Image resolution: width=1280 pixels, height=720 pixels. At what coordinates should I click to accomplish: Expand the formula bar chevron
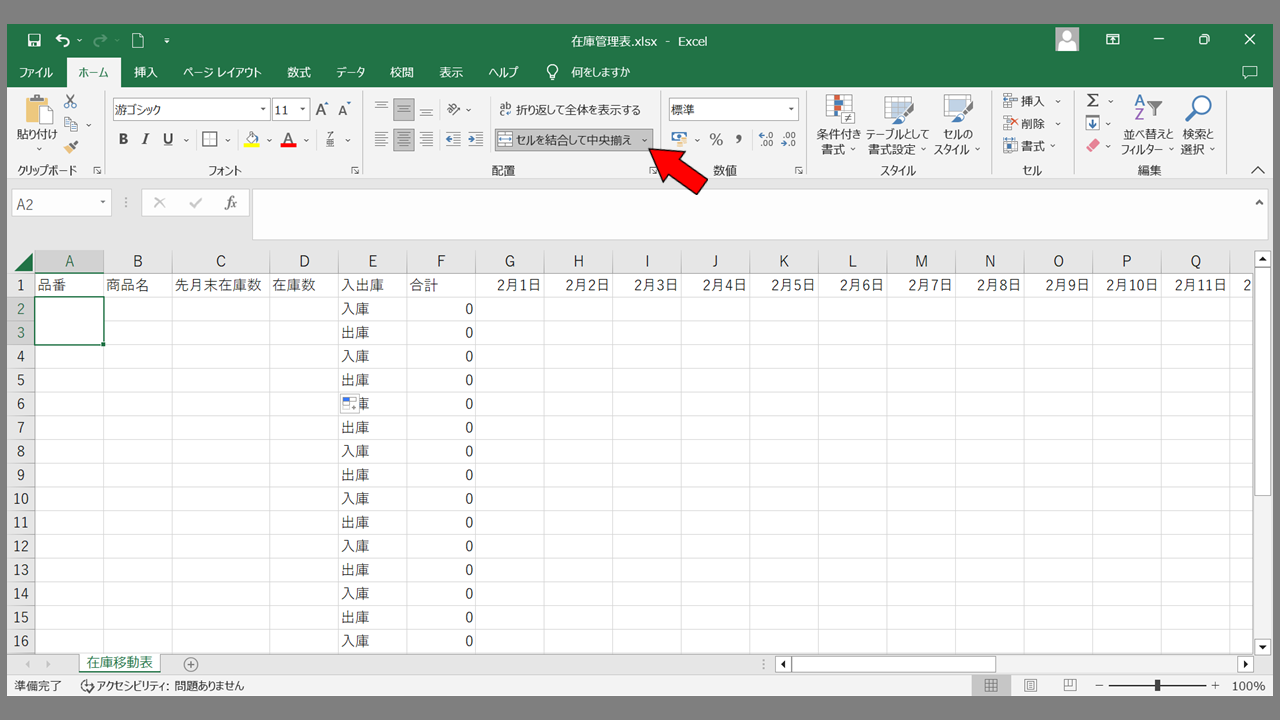coord(1260,203)
